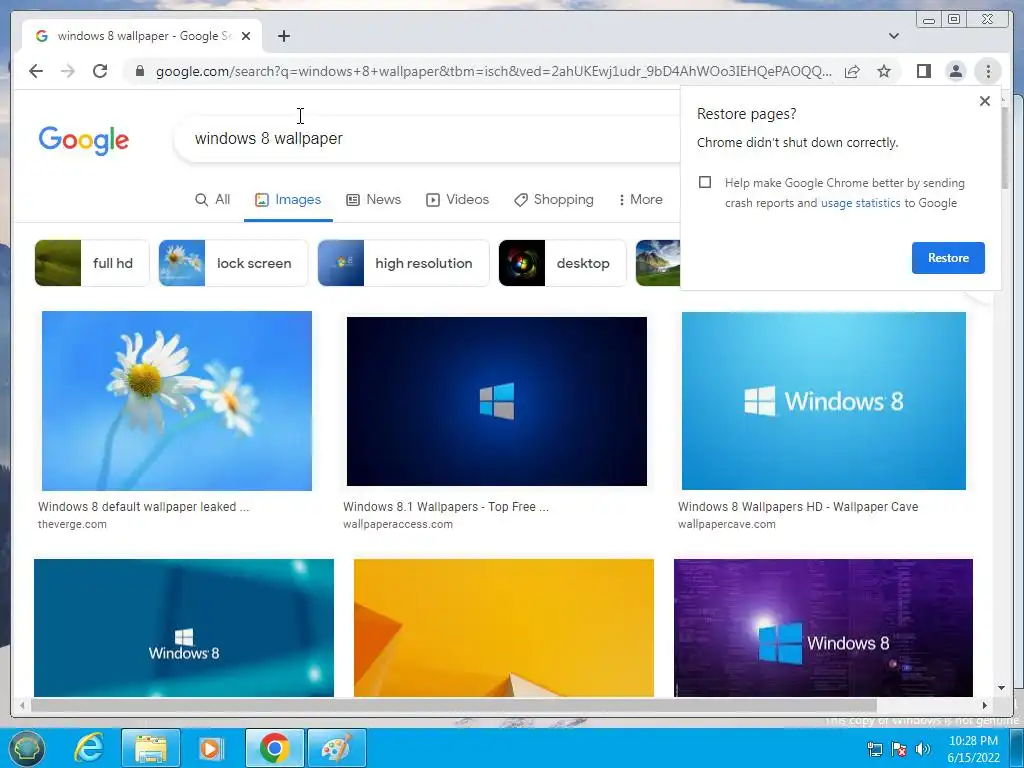Filter by desktop chip
Screen dimensions: 1024x768
click(x=562, y=263)
